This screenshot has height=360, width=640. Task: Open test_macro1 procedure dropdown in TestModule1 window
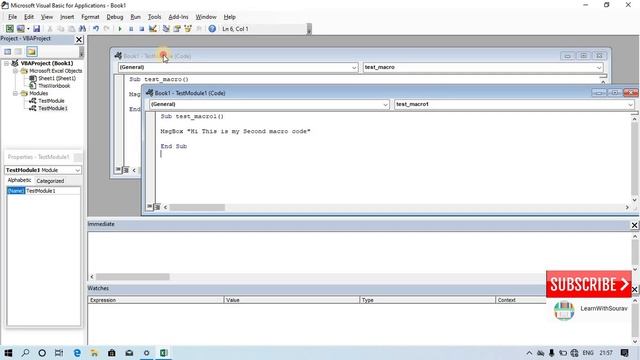(x=631, y=104)
